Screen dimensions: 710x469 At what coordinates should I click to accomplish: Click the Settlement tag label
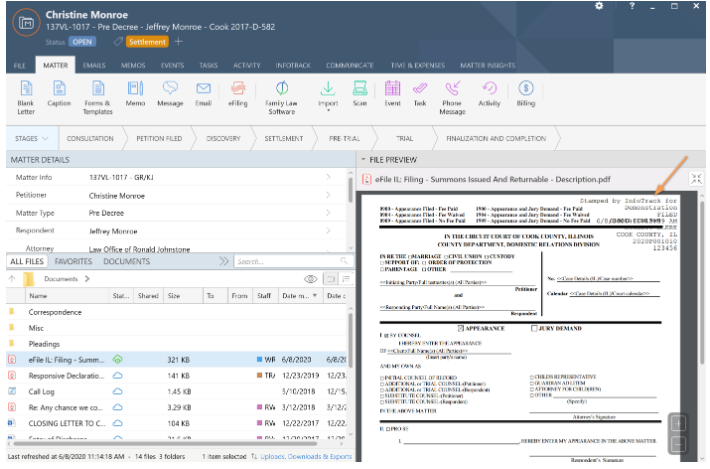147,42
